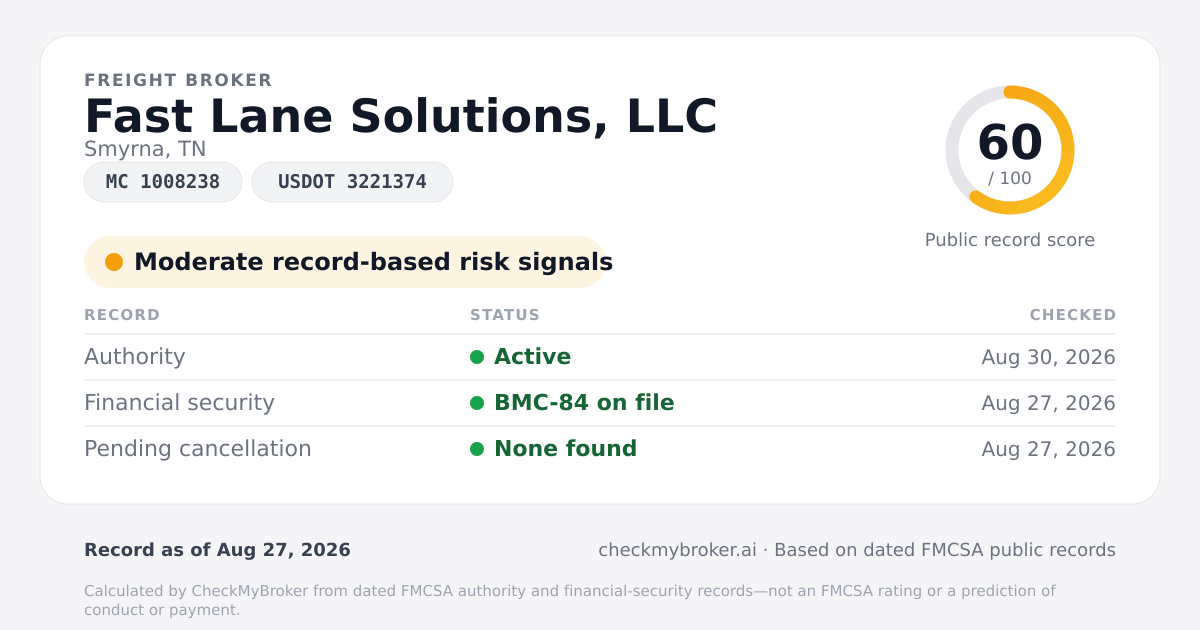Click the Moderate record-based risk signals banner
This screenshot has width=1200, height=630.
(345, 262)
